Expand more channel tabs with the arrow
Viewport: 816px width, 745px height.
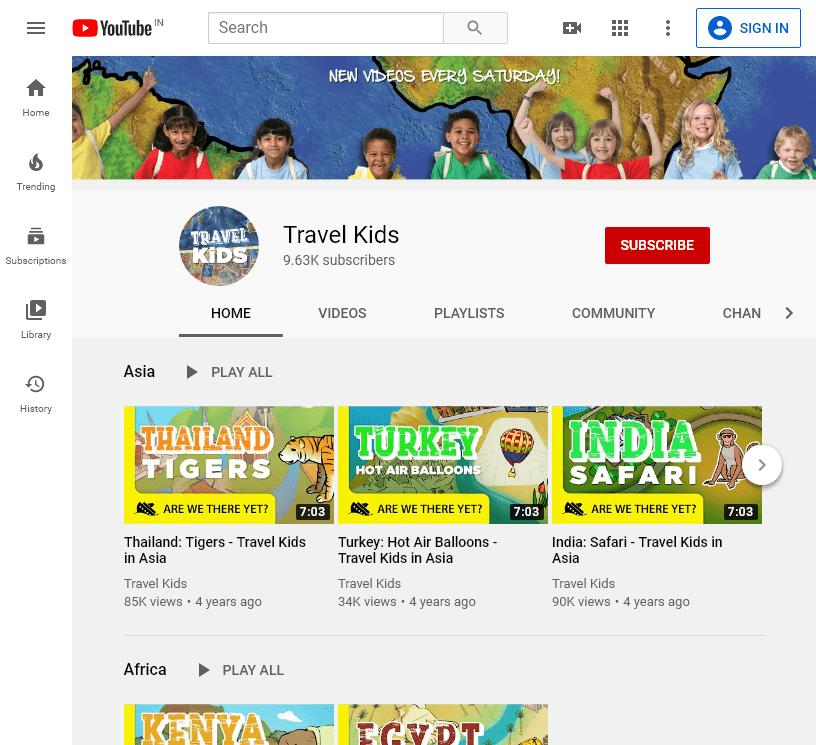click(x=789, y=313)
